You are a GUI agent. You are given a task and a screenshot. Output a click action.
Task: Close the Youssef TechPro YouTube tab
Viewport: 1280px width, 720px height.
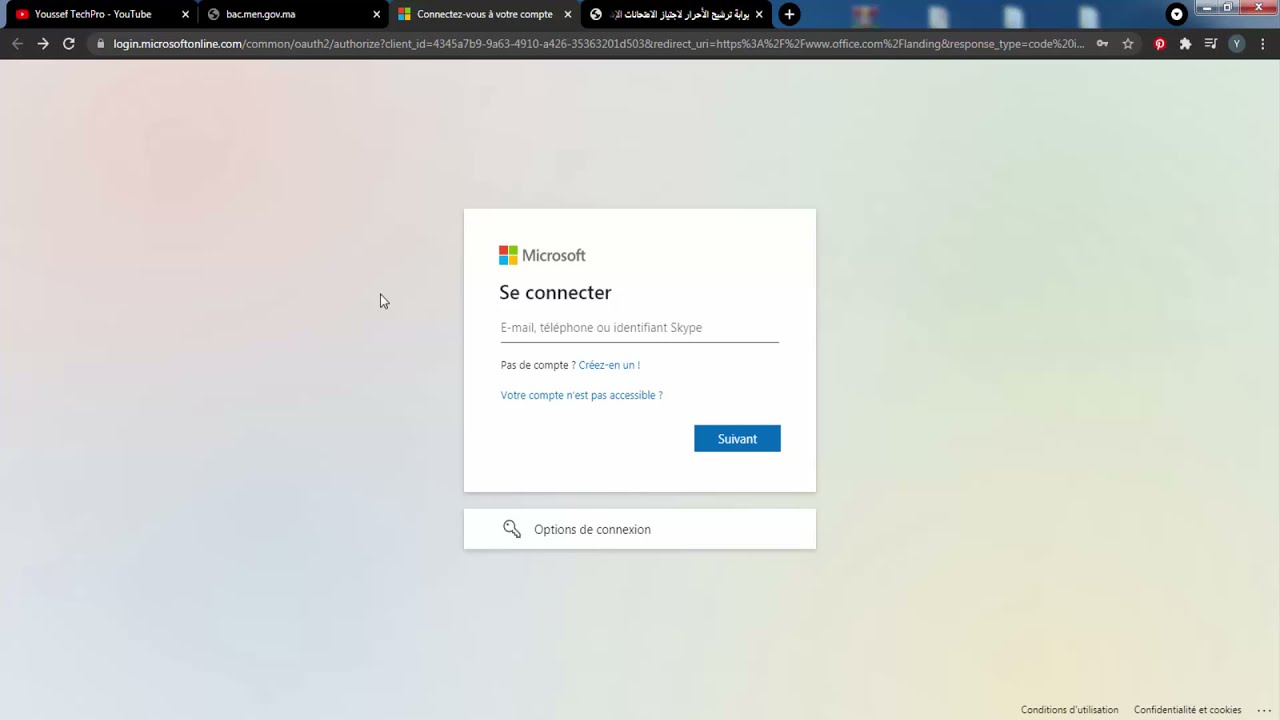point(185,14)
